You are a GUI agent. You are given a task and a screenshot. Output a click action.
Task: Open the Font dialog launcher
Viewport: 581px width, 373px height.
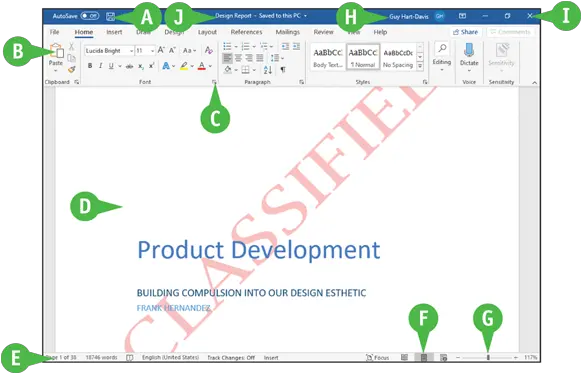click(215, 82)
